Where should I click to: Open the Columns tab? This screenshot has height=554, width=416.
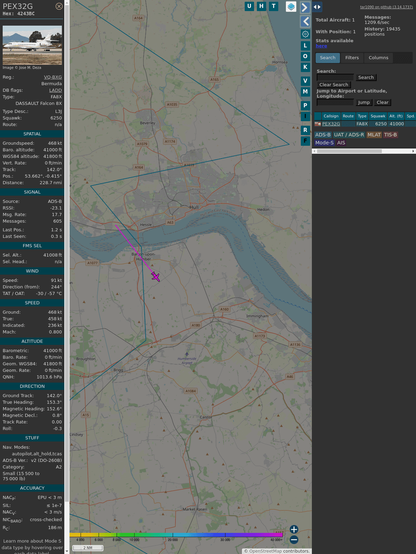(378, 58)
